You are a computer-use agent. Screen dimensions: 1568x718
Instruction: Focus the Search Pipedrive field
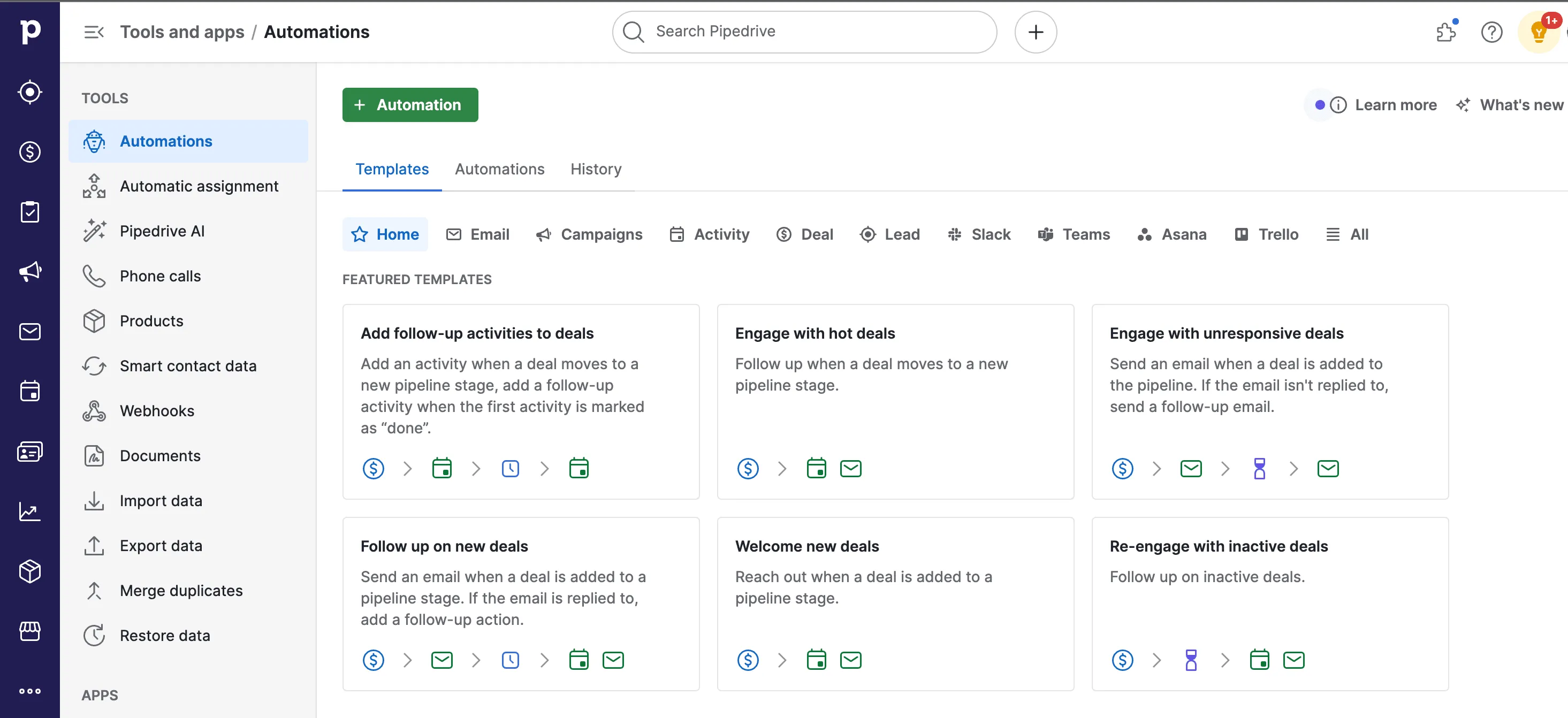(x=805, y=32)
